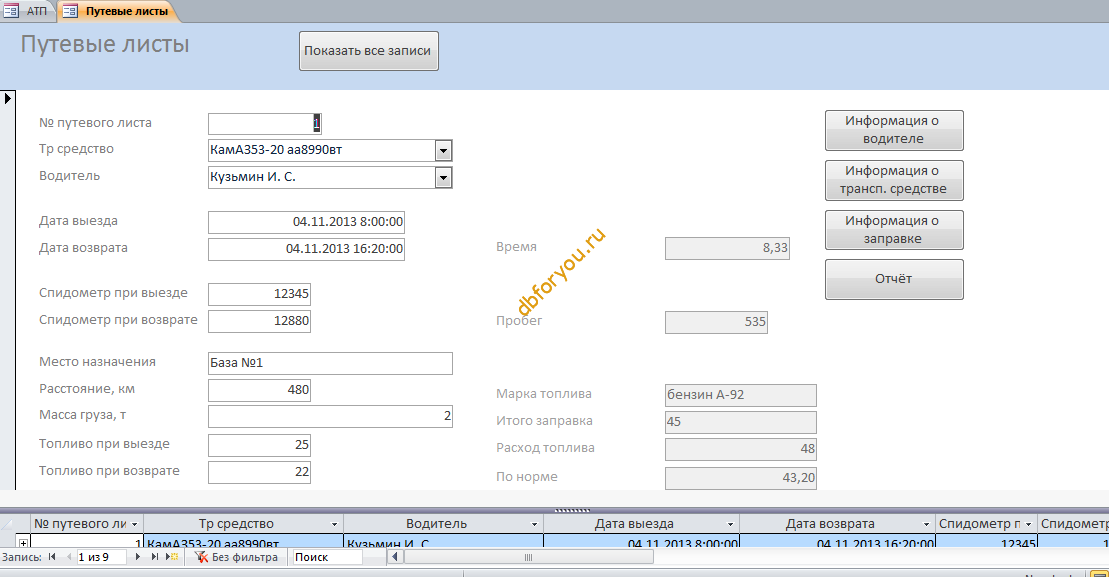The height and width of the screenshot is (577, 1109).
Task: Open Тр средство column filter dropdown
Action: click(x=335, y=525)
